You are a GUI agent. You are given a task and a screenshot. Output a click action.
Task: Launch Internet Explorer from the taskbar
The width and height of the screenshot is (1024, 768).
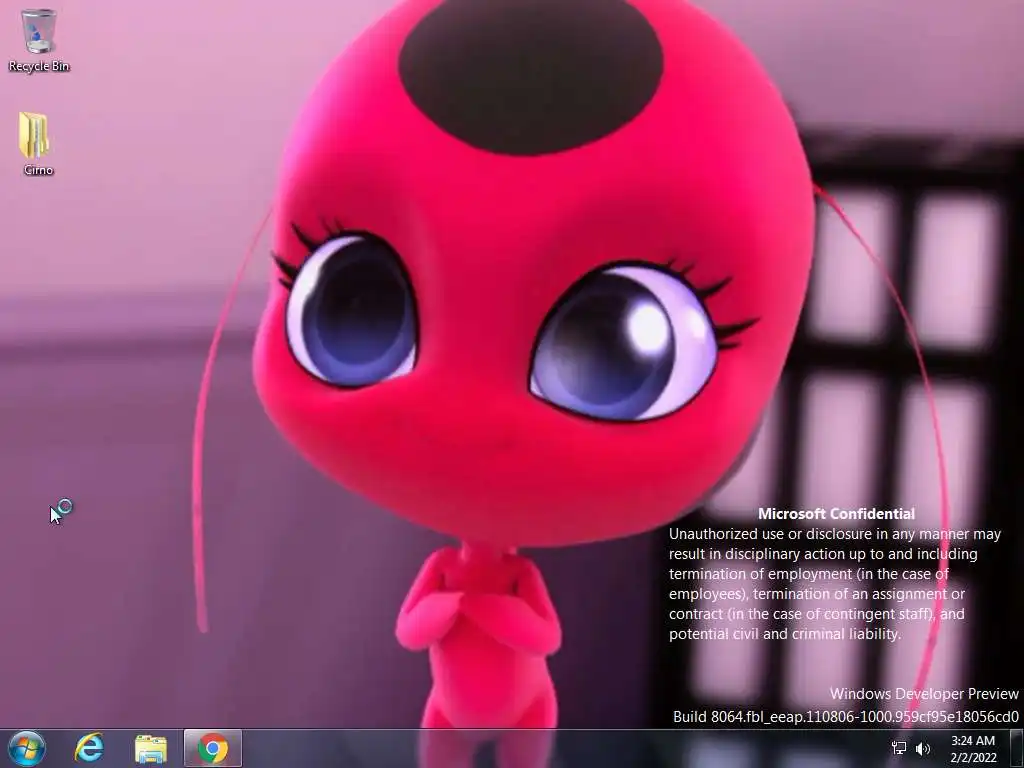click(x=89, y=748)
